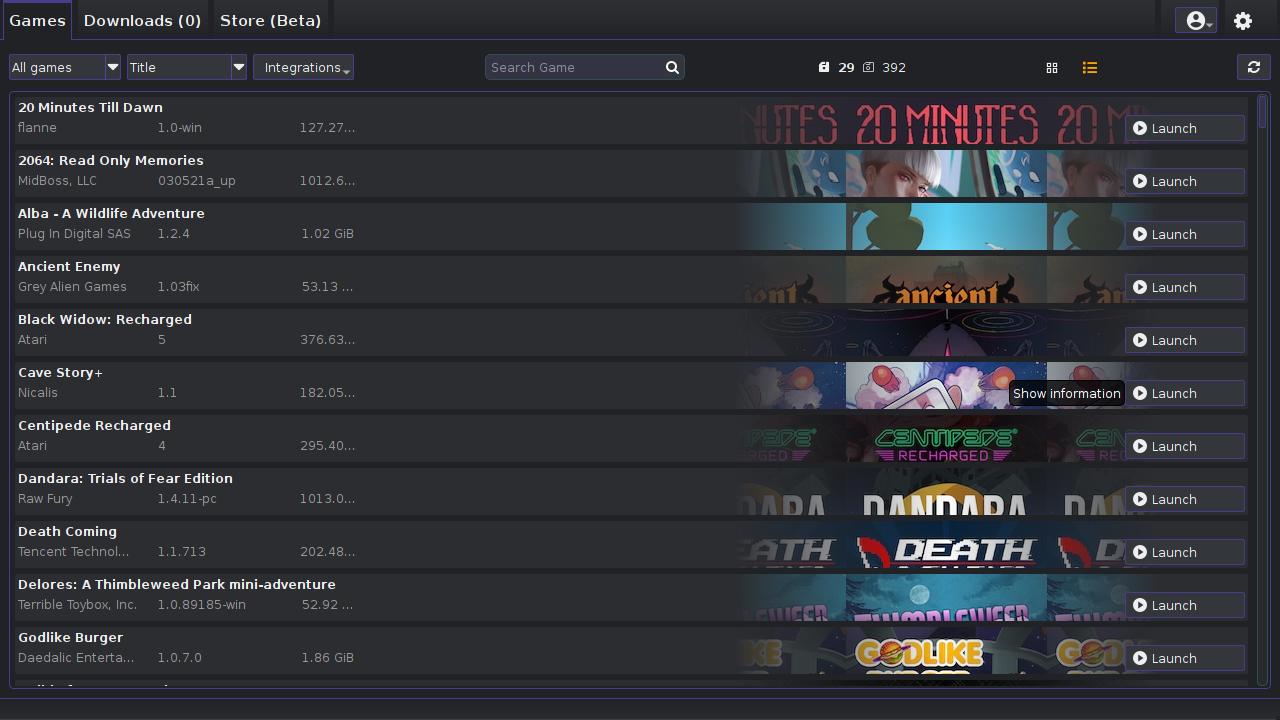
Task: Click the Death Coming banner image
Action: pos(946,544)
